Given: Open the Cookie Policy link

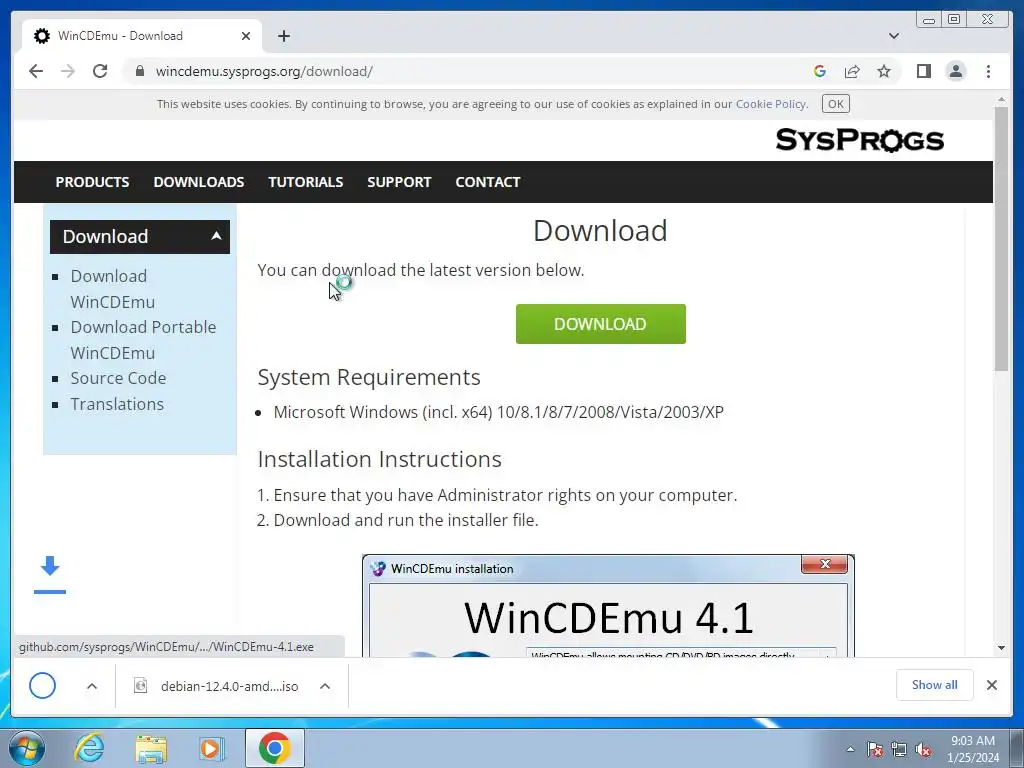Looking at the screenshot, I should coord(771,104).
